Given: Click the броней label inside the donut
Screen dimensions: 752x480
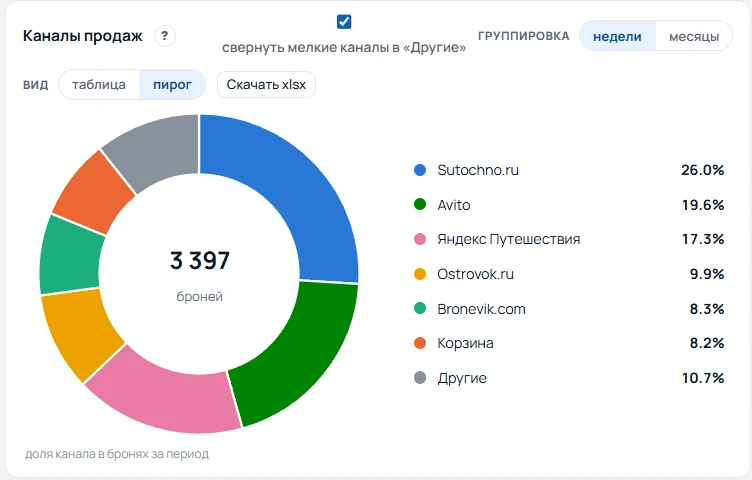Looking at the screenshot, I should tap(200, 296).
